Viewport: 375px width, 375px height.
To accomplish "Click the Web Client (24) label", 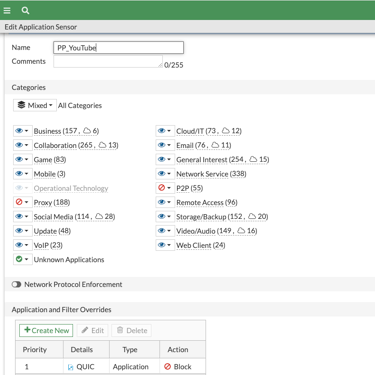I will pyautogui.click(x=201, y=245).
